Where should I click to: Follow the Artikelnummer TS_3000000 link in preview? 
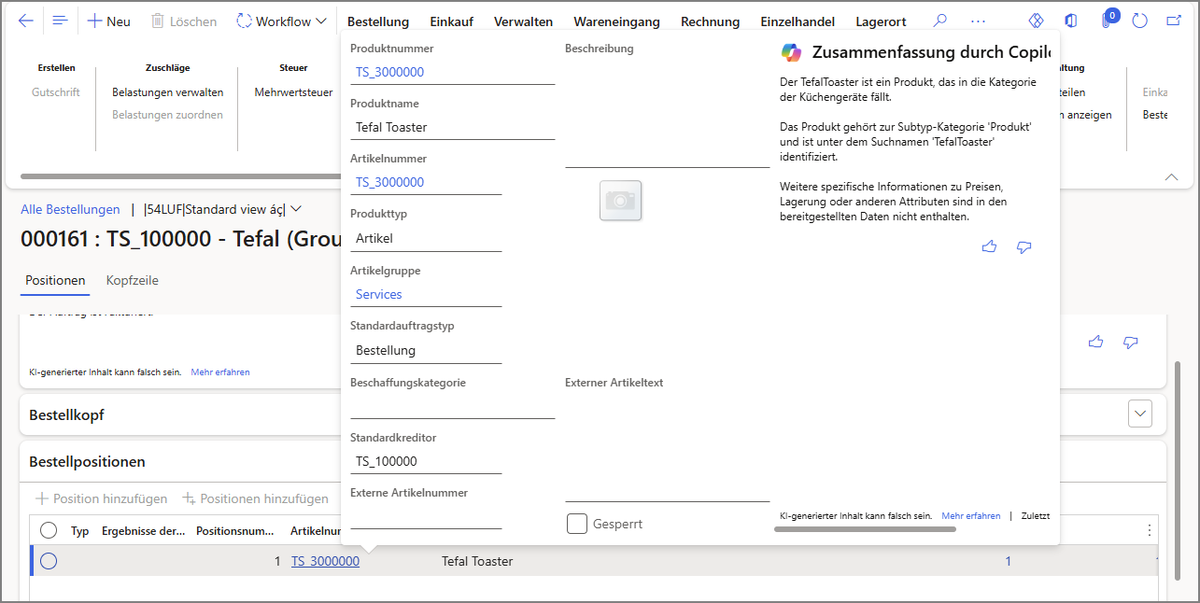(390, 182)
